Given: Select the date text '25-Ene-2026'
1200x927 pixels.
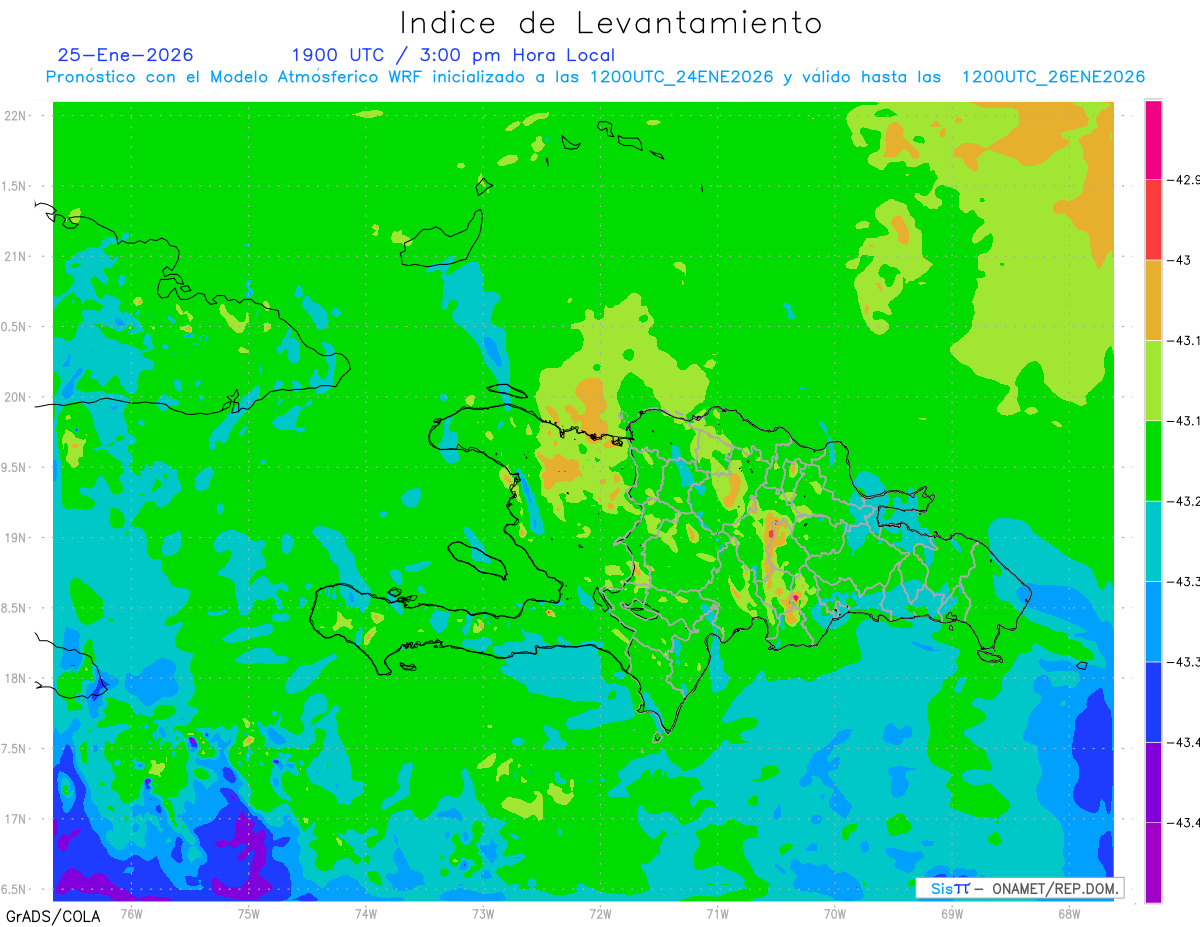Looking at the screenshot, I should 126,55.
